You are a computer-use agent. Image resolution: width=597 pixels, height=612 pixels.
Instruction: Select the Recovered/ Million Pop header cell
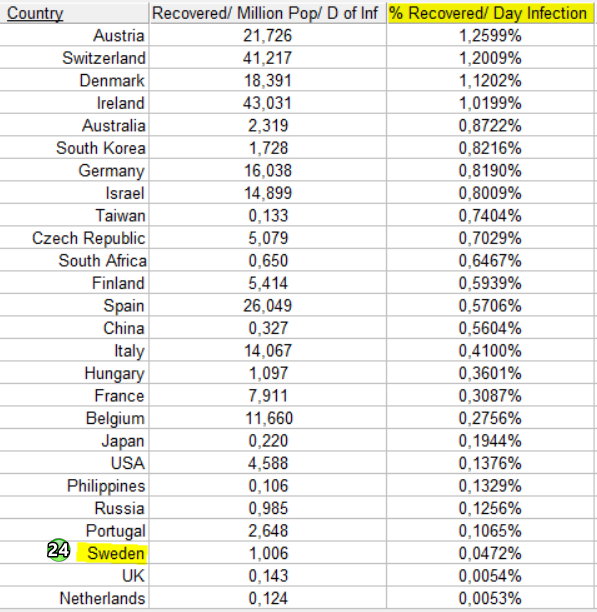268,13
